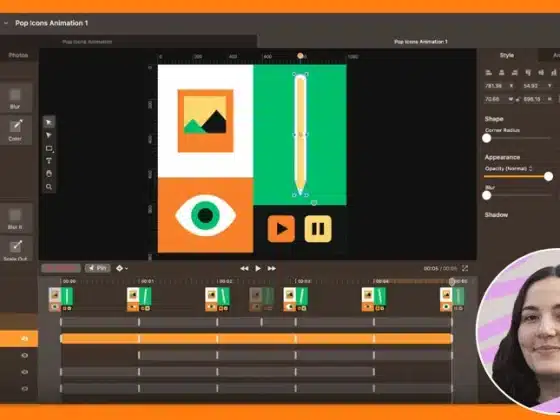The height and width of the screenshot is (420, 560).
Task: Click the align horizontal center icon
Action: click(501, 73)
